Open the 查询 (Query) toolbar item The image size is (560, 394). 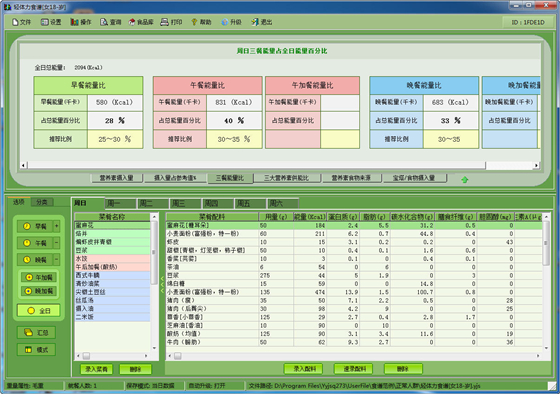click(110, 22)
